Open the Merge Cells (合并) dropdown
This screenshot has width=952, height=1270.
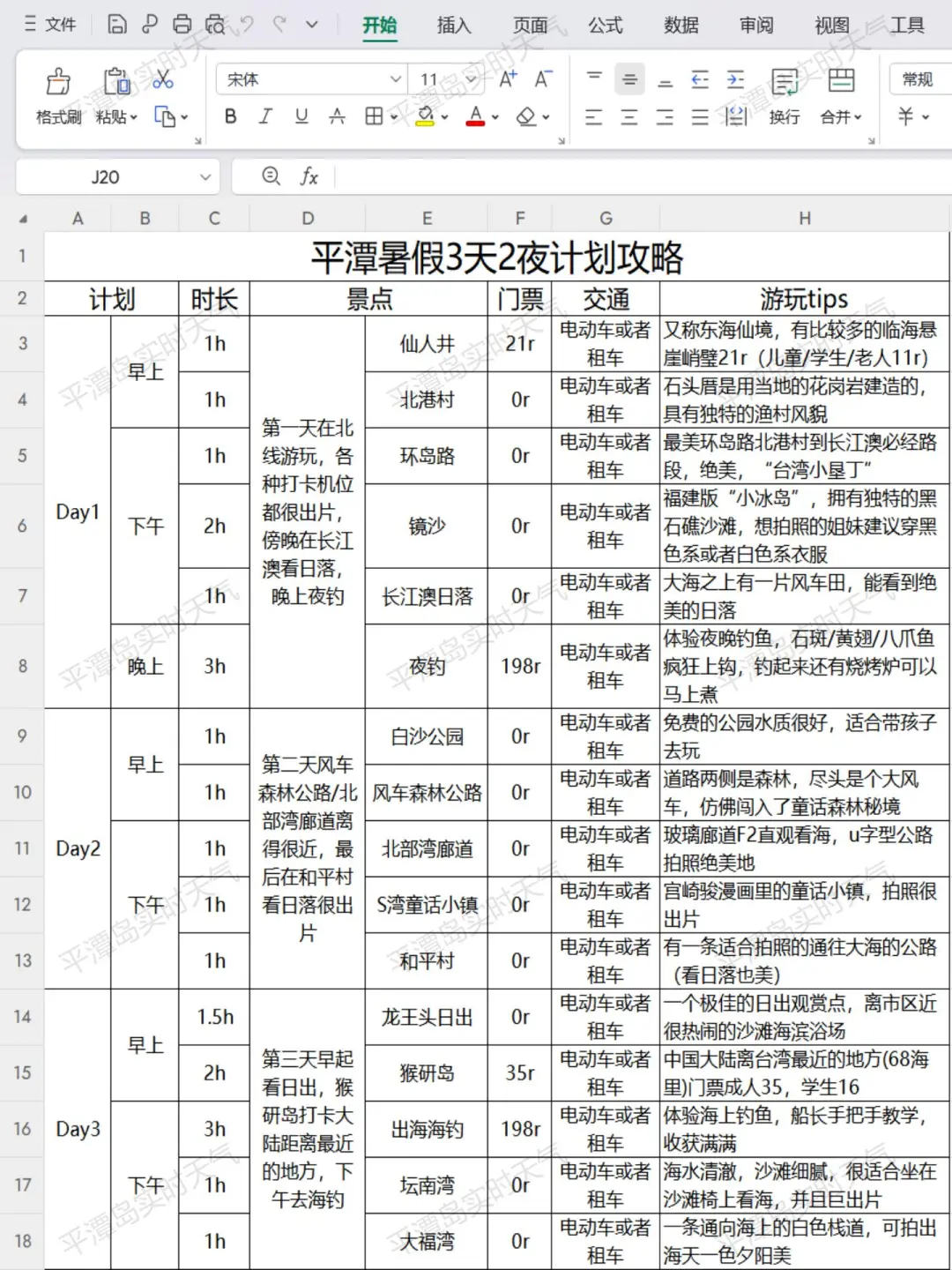(840, 116)
